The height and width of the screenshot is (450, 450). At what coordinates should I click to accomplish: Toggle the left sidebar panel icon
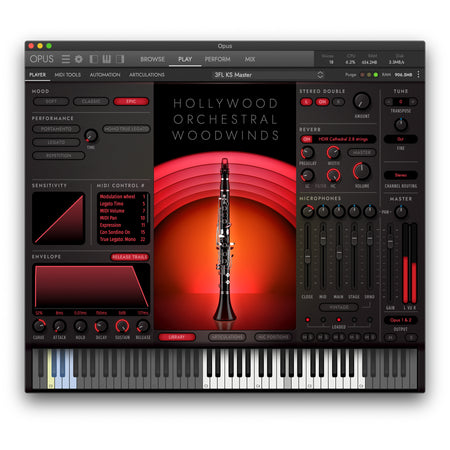click(94, 59)
